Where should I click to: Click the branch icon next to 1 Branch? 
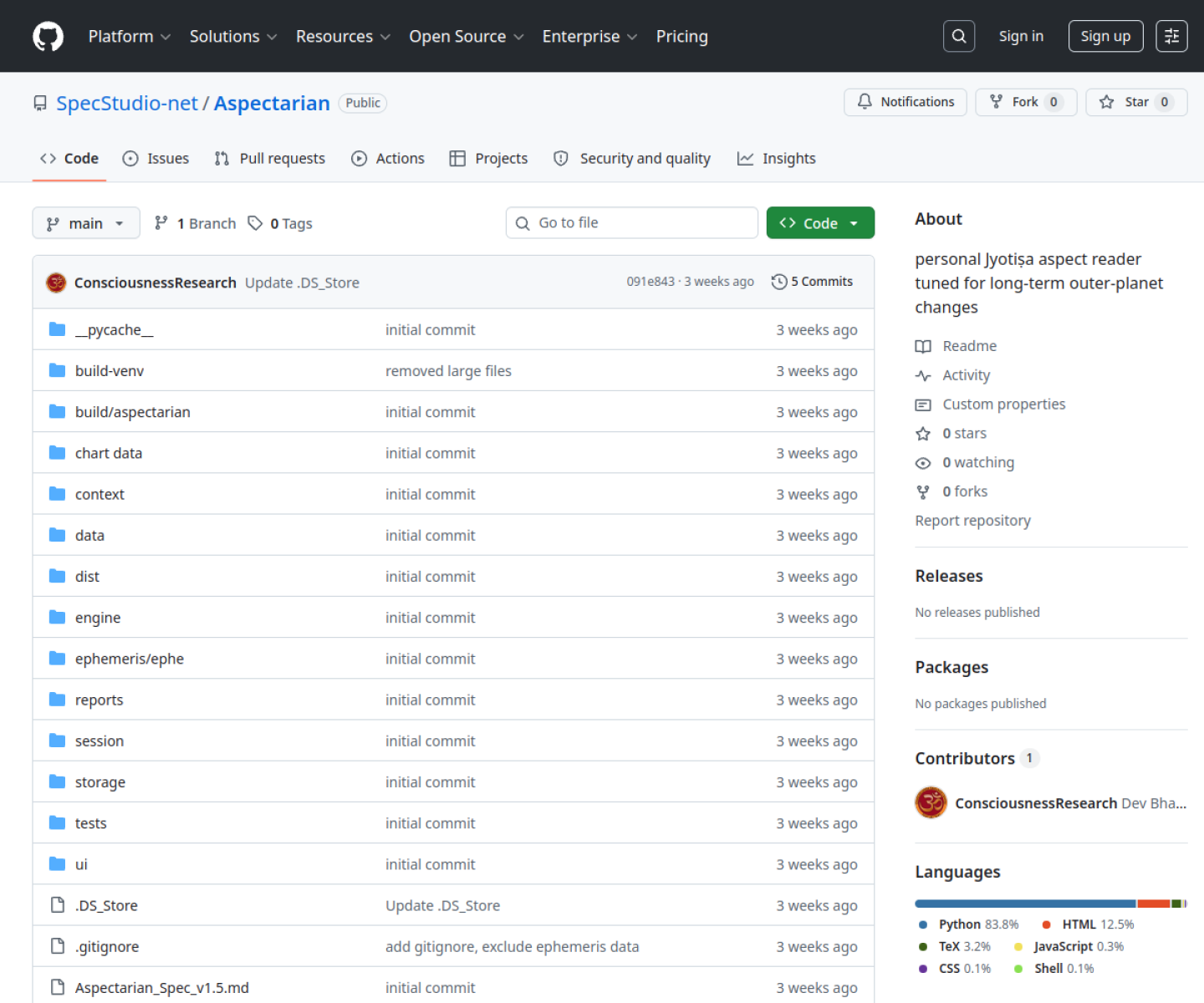coord(161,222)
